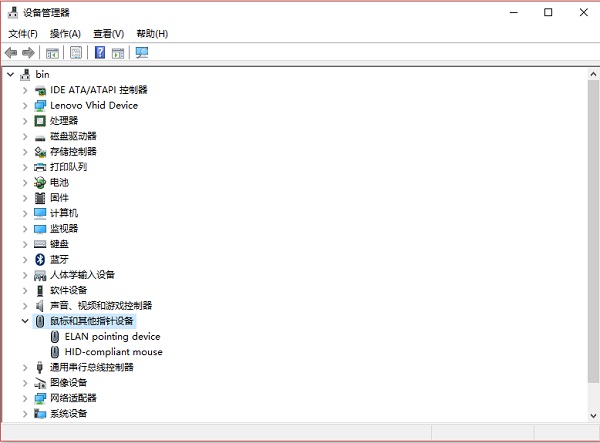Select Lenovo Vhid Device entry

(93, 105)
